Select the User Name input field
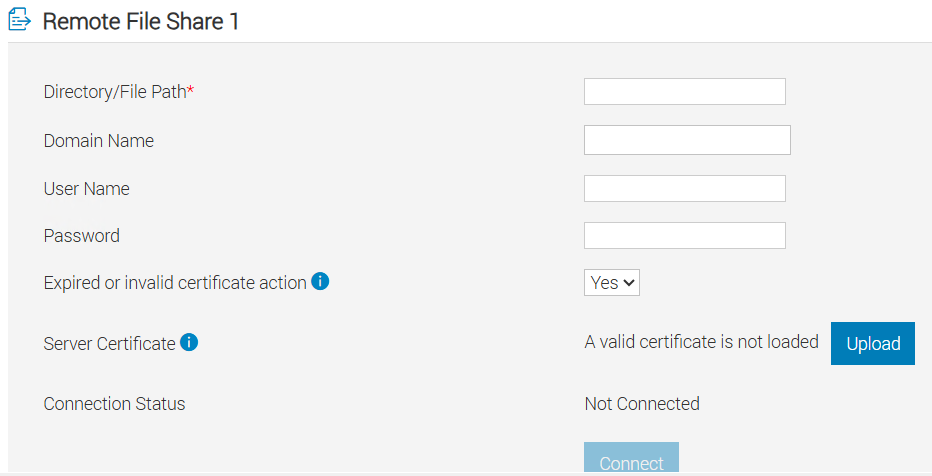This screenshot has height=476, width=932. (684, 189)
